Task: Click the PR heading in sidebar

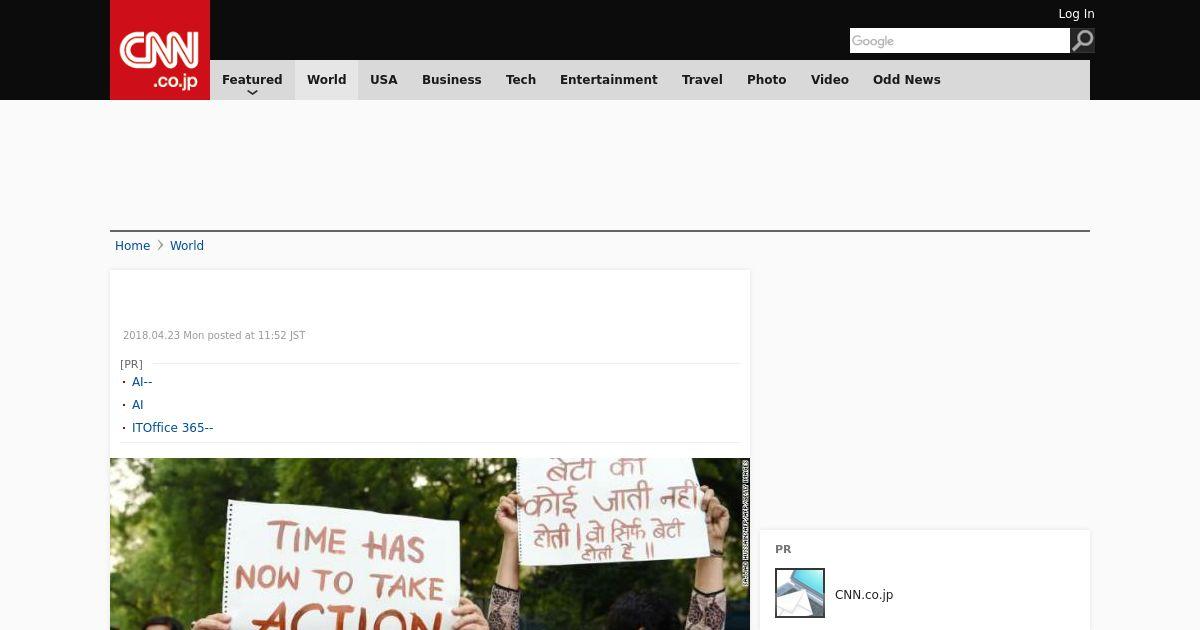Action: point(783,549)
